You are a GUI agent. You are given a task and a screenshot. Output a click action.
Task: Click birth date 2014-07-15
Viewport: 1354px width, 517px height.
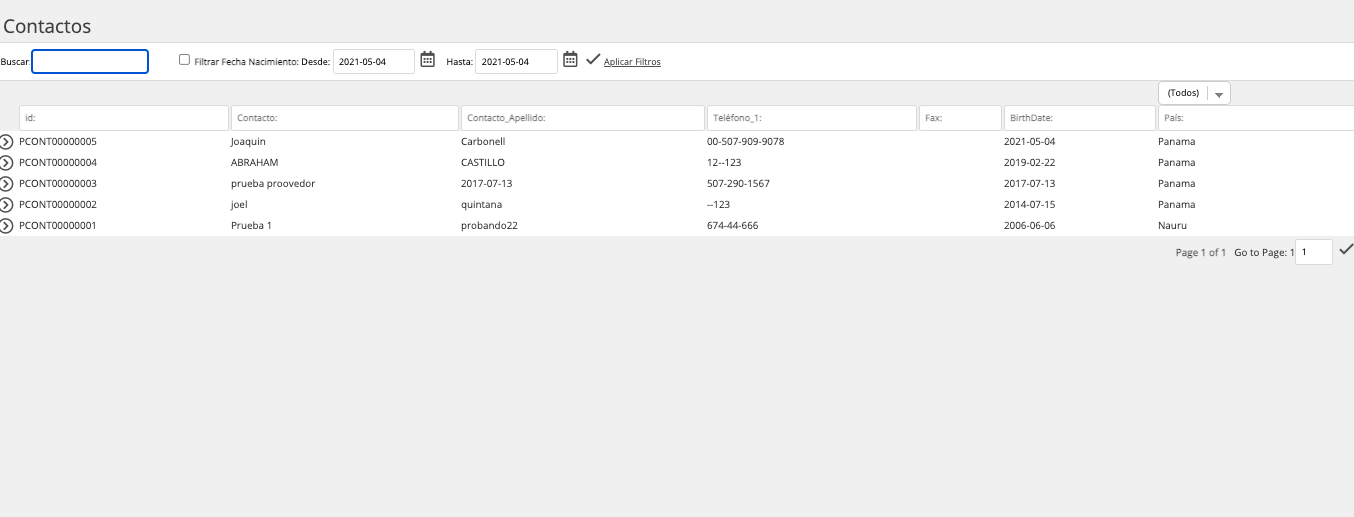[1029, 205]
